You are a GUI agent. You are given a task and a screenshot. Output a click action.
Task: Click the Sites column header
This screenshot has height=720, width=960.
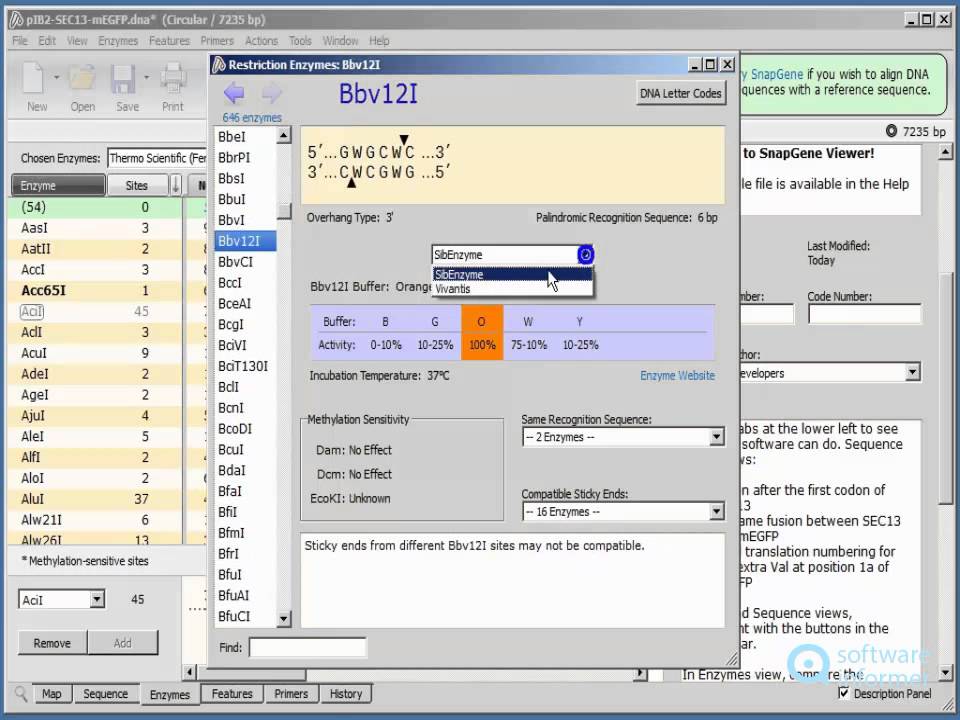click(x=137, y=185)
